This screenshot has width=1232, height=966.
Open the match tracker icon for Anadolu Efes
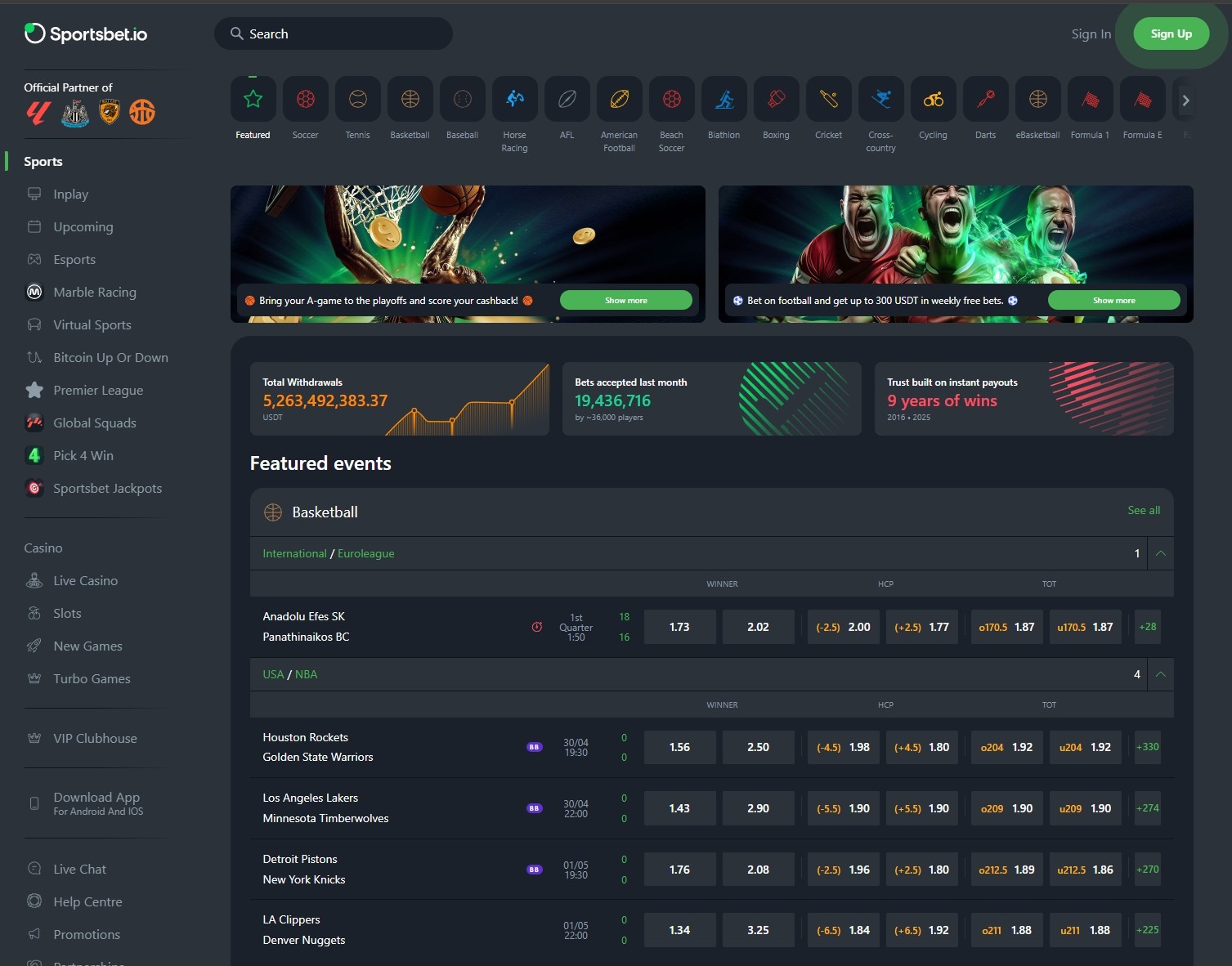[x=537, y=627]
